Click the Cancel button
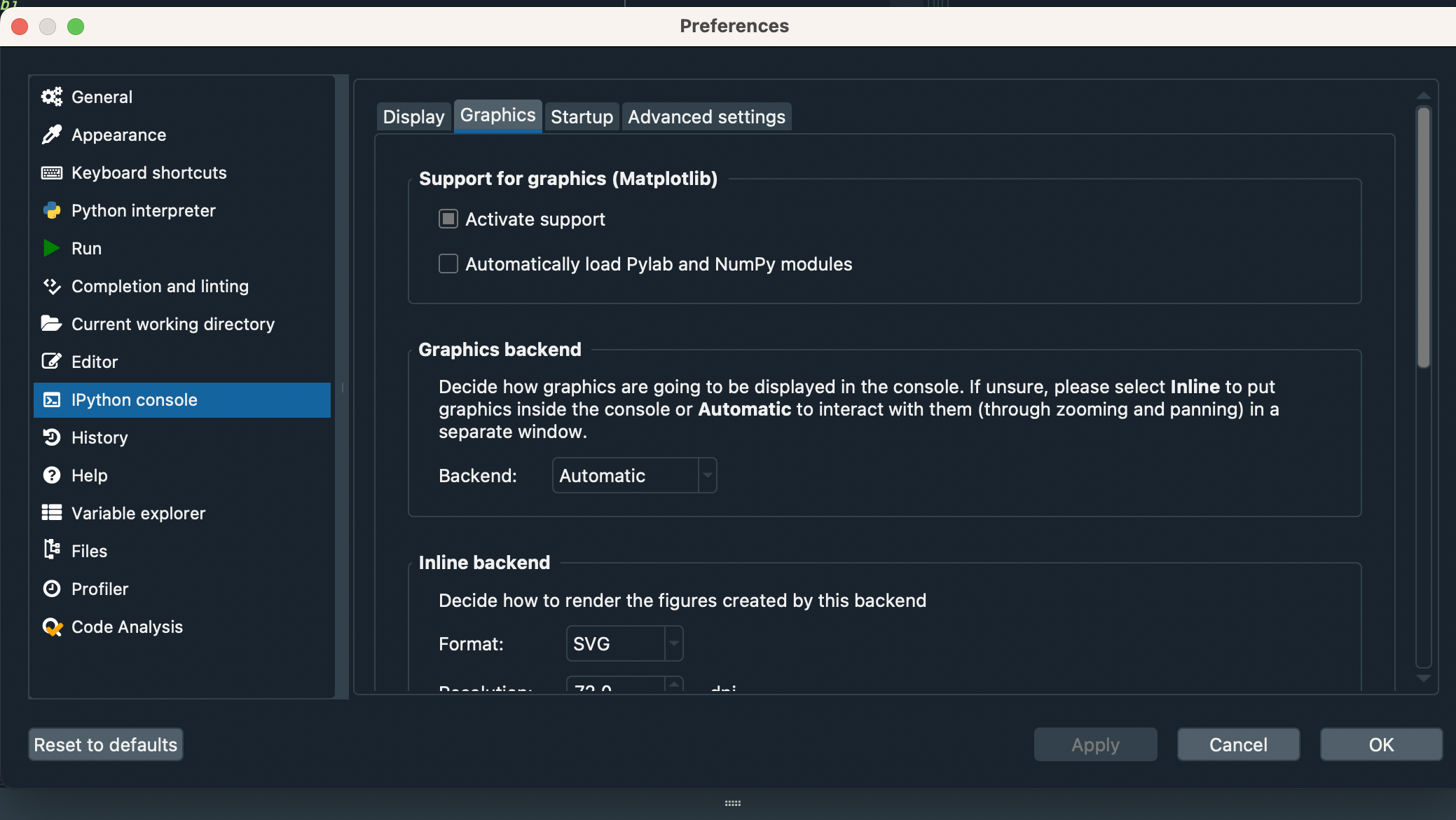 1238,744
